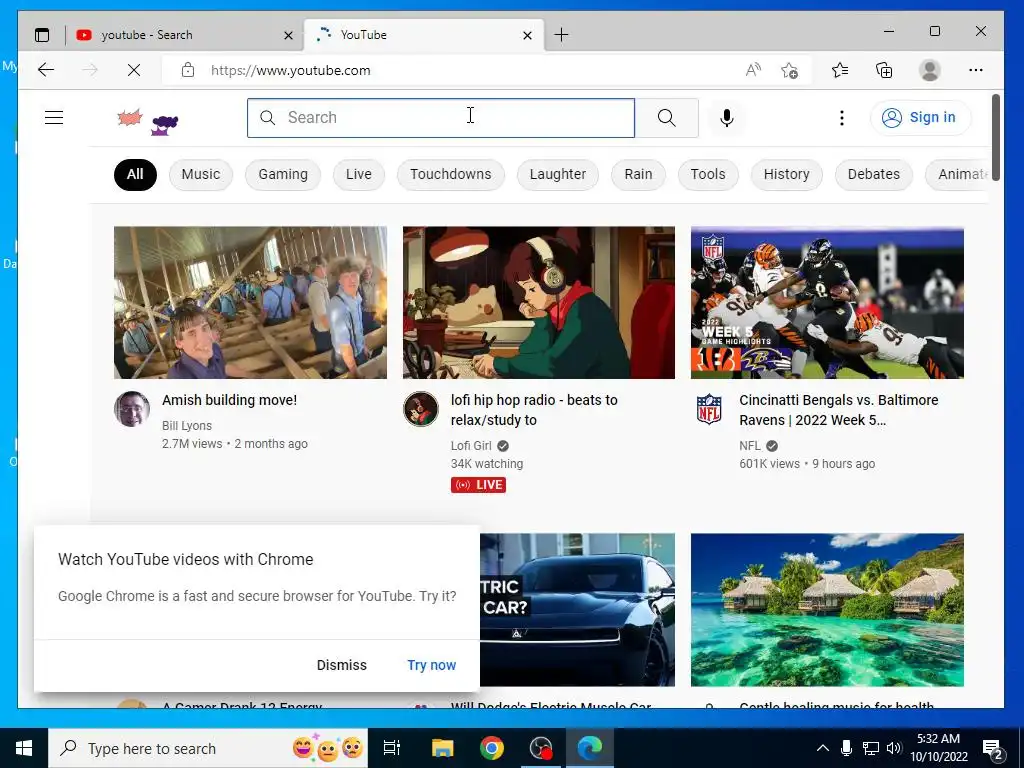Click the Amish building move! title

[229, 400]
